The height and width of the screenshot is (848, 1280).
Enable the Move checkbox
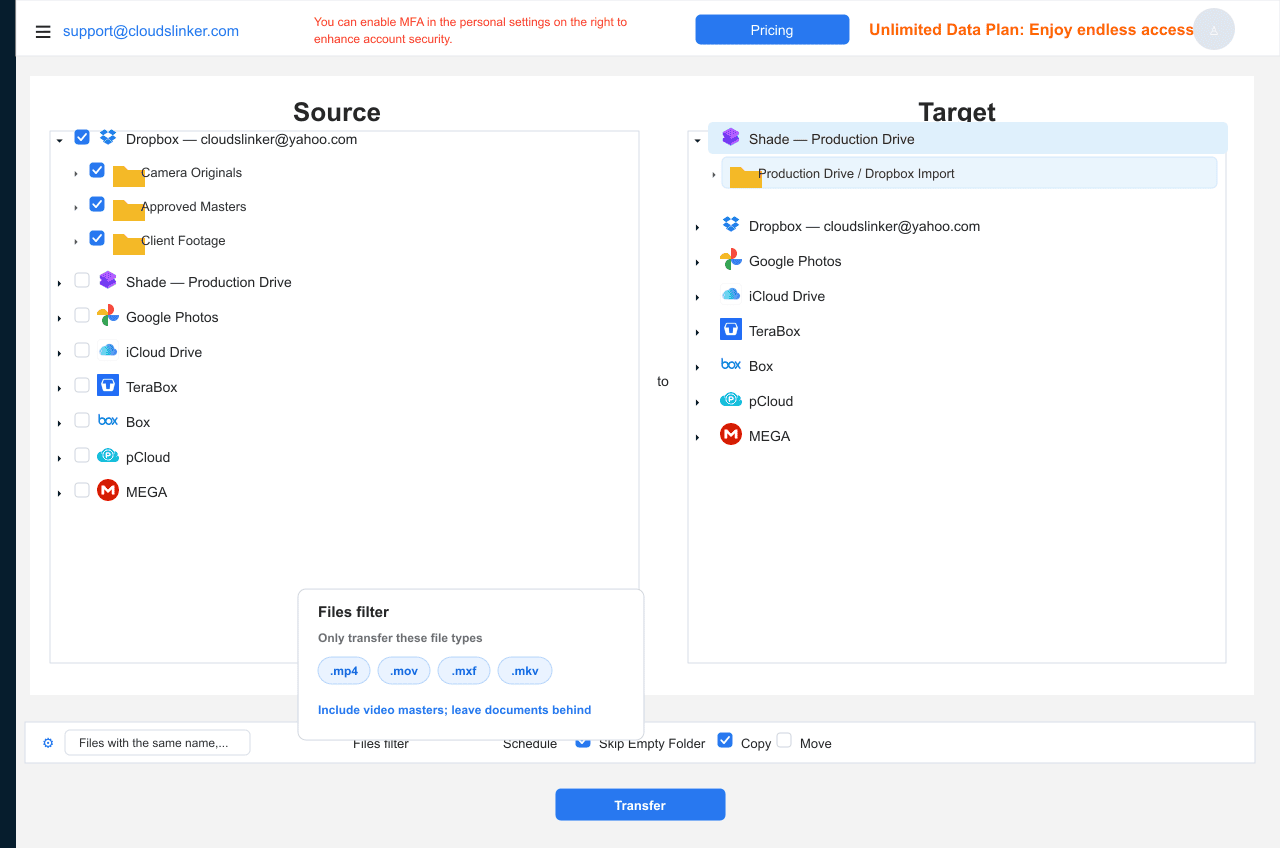click(x=784, y=741)
